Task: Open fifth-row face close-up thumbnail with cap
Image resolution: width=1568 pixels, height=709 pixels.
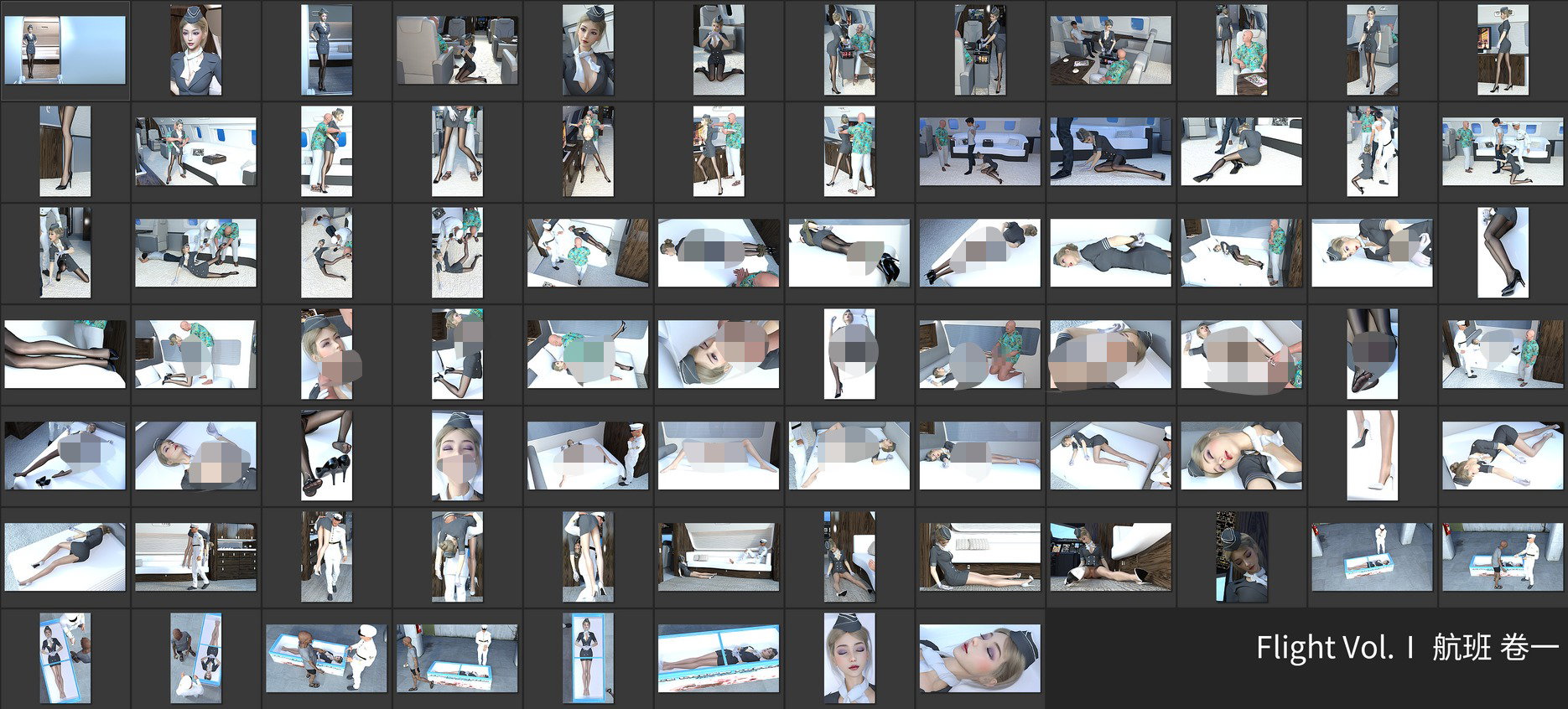Action: (457, 455)
